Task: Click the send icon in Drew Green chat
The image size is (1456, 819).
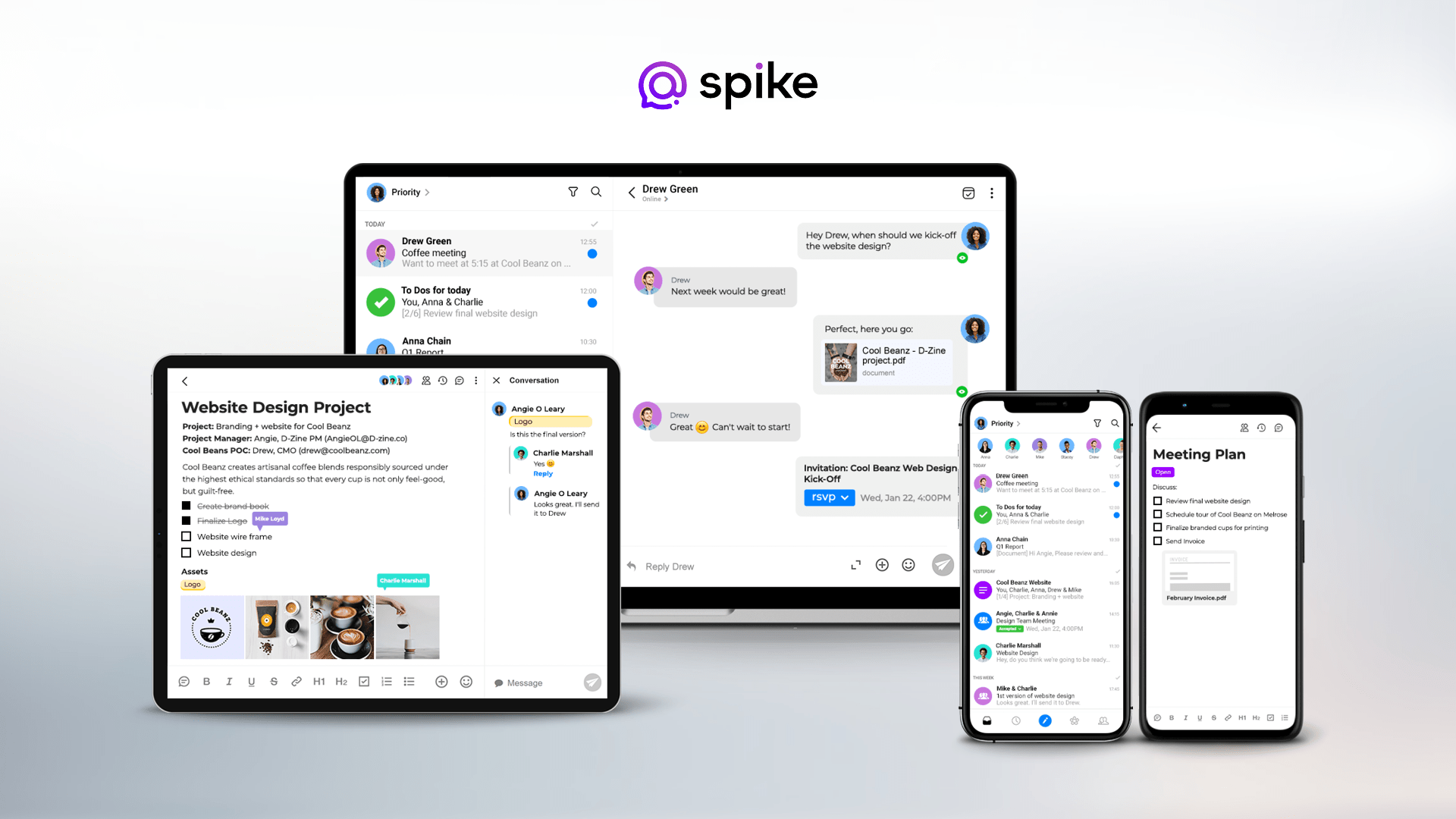Action: (943, 566)
